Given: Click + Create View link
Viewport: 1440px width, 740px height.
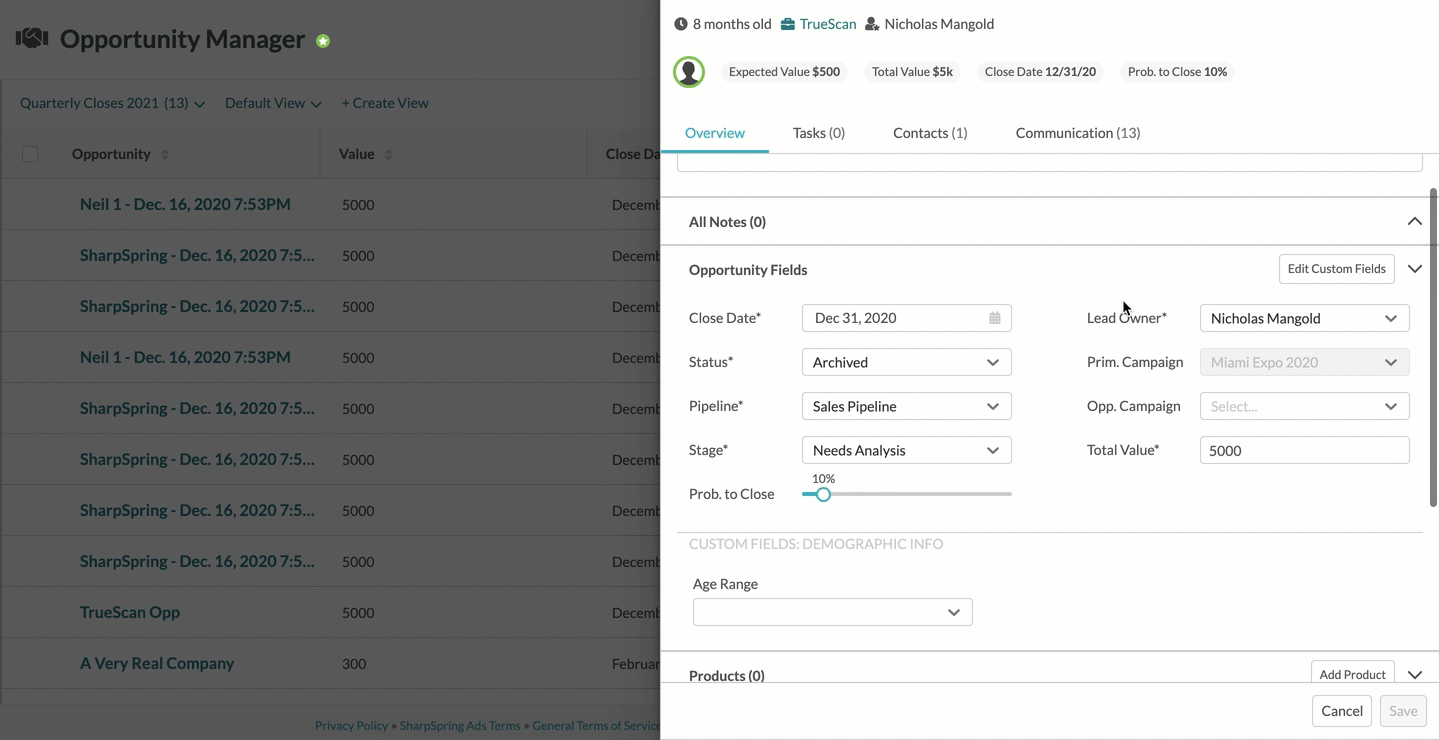Looking at the screenshot, I should pos(385,103).
